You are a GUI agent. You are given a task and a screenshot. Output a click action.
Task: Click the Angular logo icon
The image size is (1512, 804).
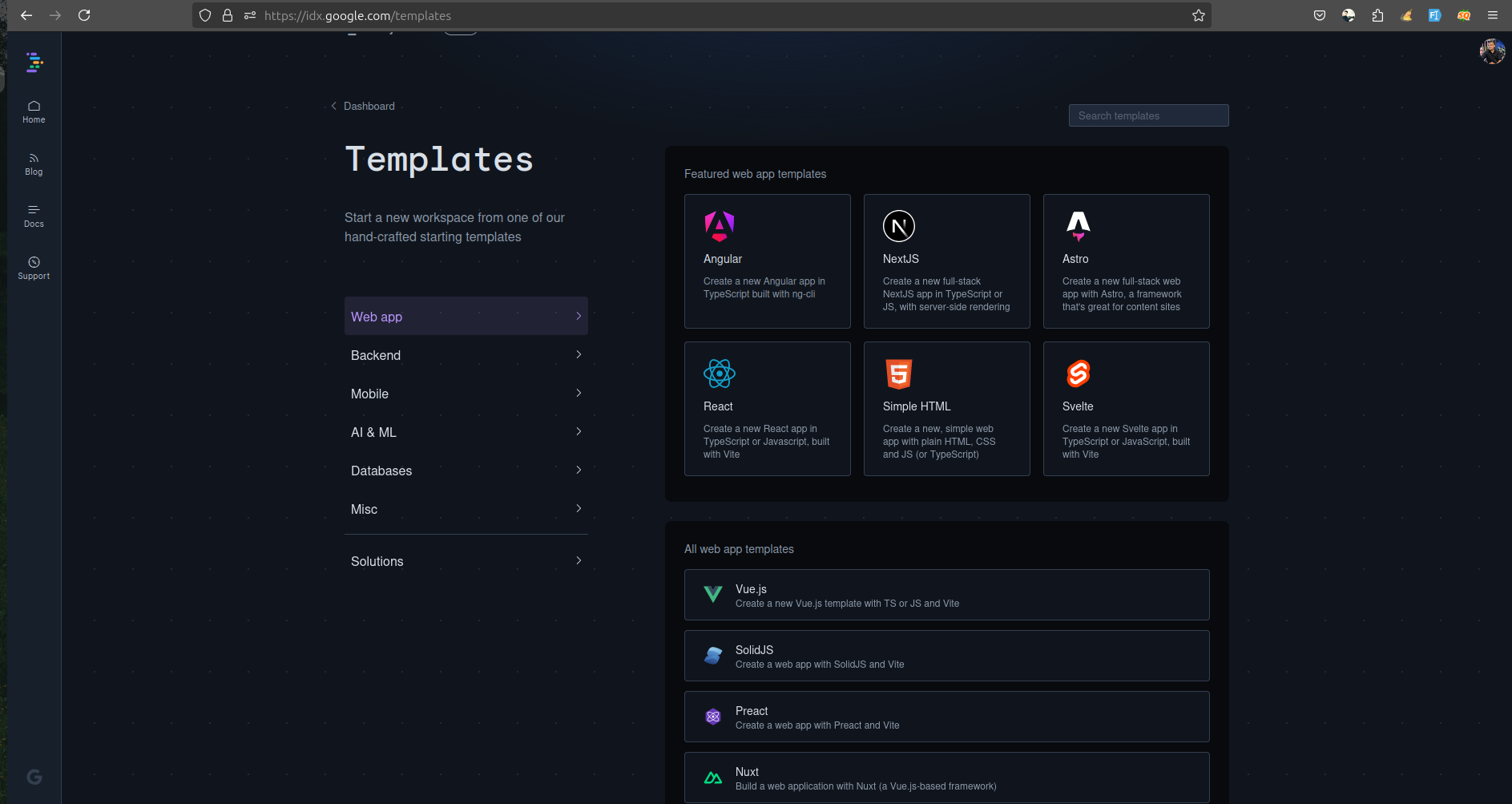[720, 226]
